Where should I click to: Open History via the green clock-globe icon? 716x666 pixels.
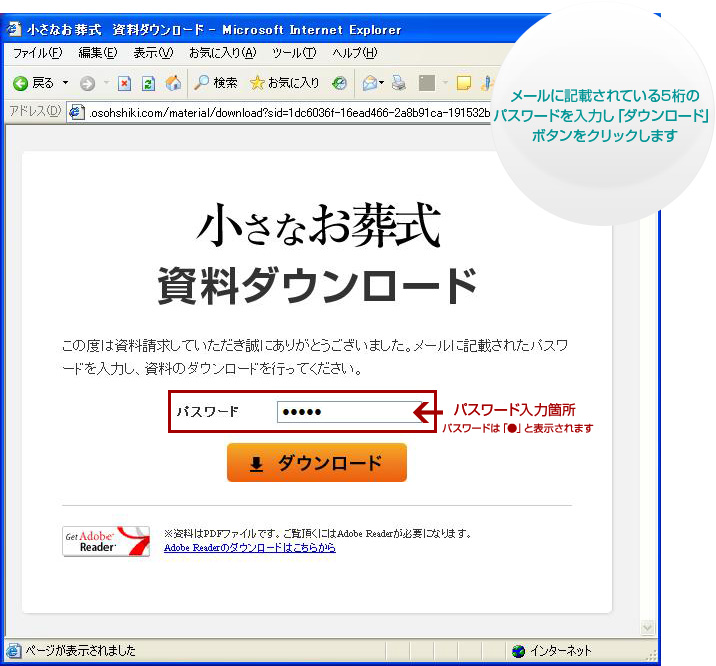pos(339,83)
